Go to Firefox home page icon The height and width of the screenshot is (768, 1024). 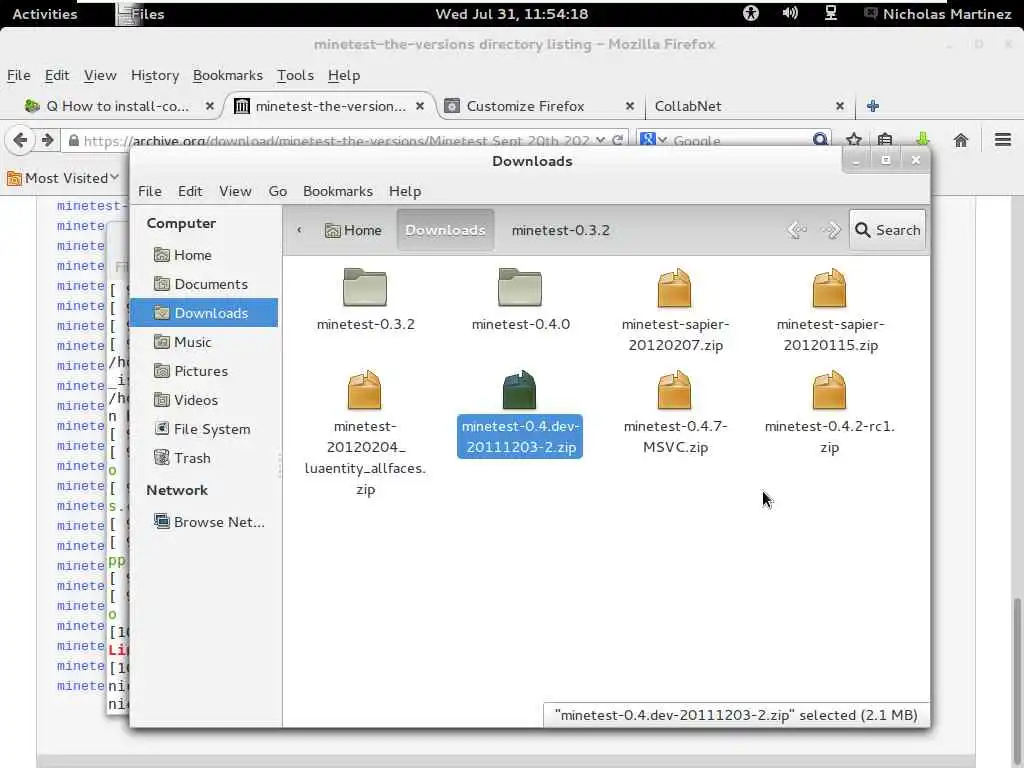(961, 140)
